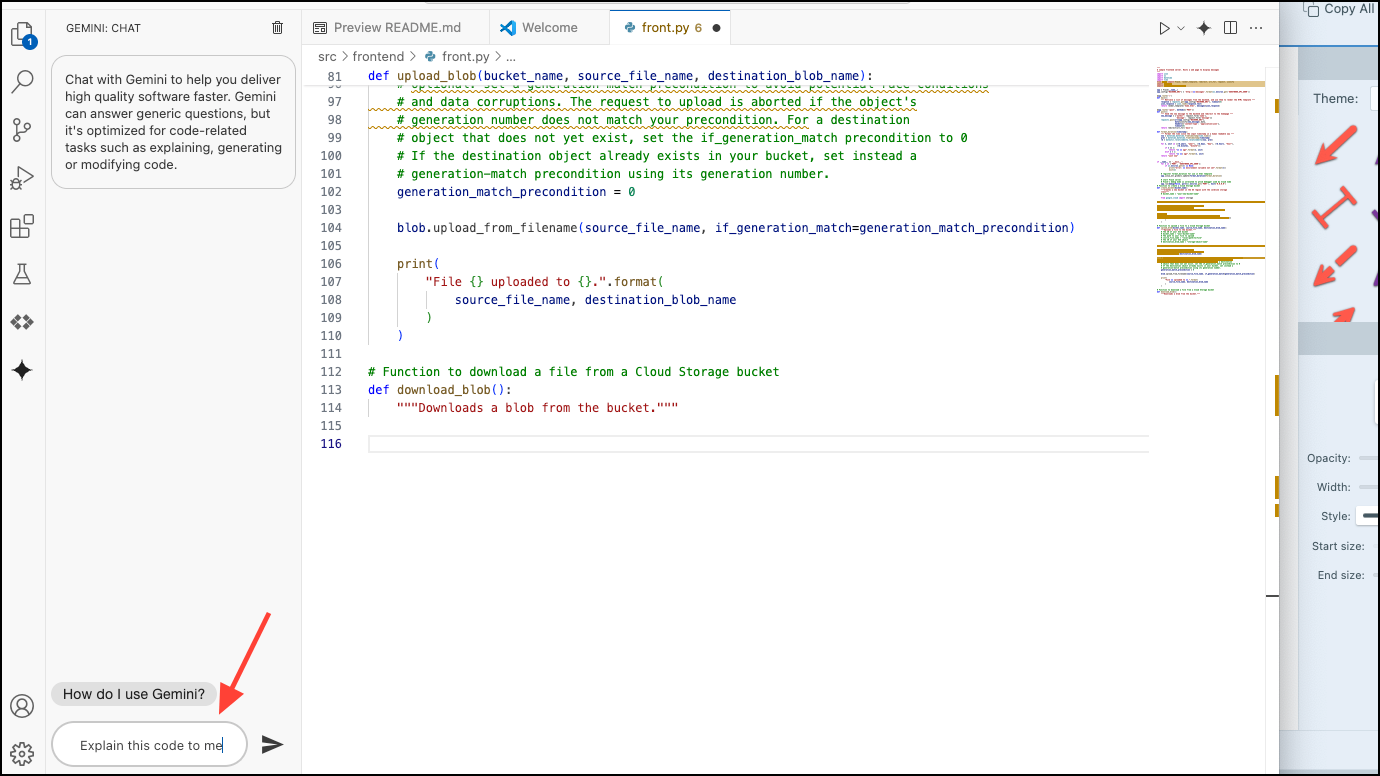Split the editor with the split icon
The width and height of the screenshot is (1380, 776).
pyautogui.click(x=1231, y=28)
